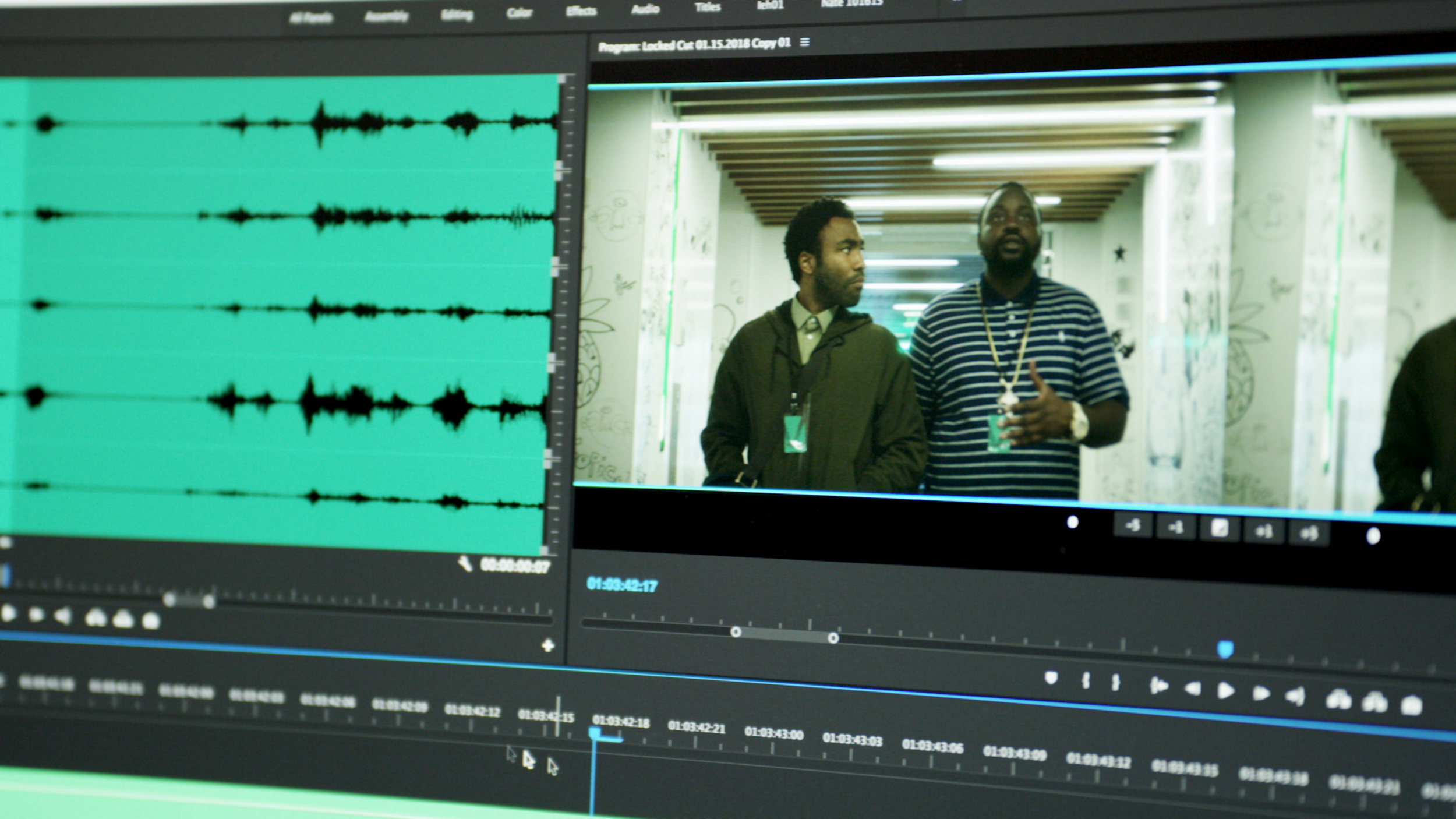Open Source monitor settings wrench
The height and width of the screenshot is (819, 1456).
click(465, 564)
